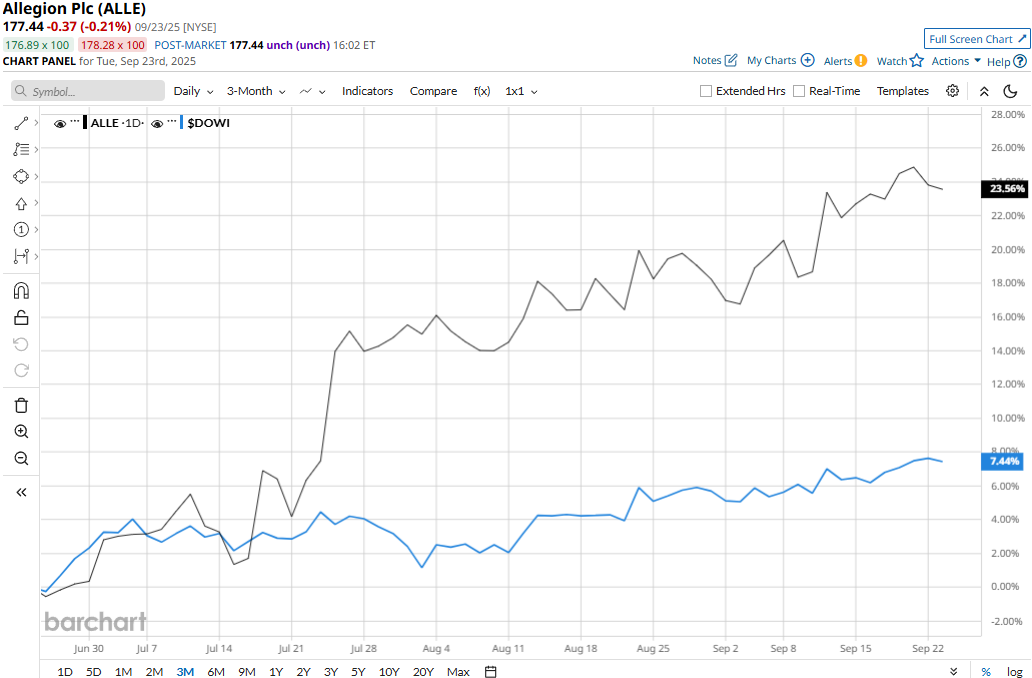Viewport: 1032px width, 678px height.
Task: Click the Watch link
Action: tap(892, 61)
